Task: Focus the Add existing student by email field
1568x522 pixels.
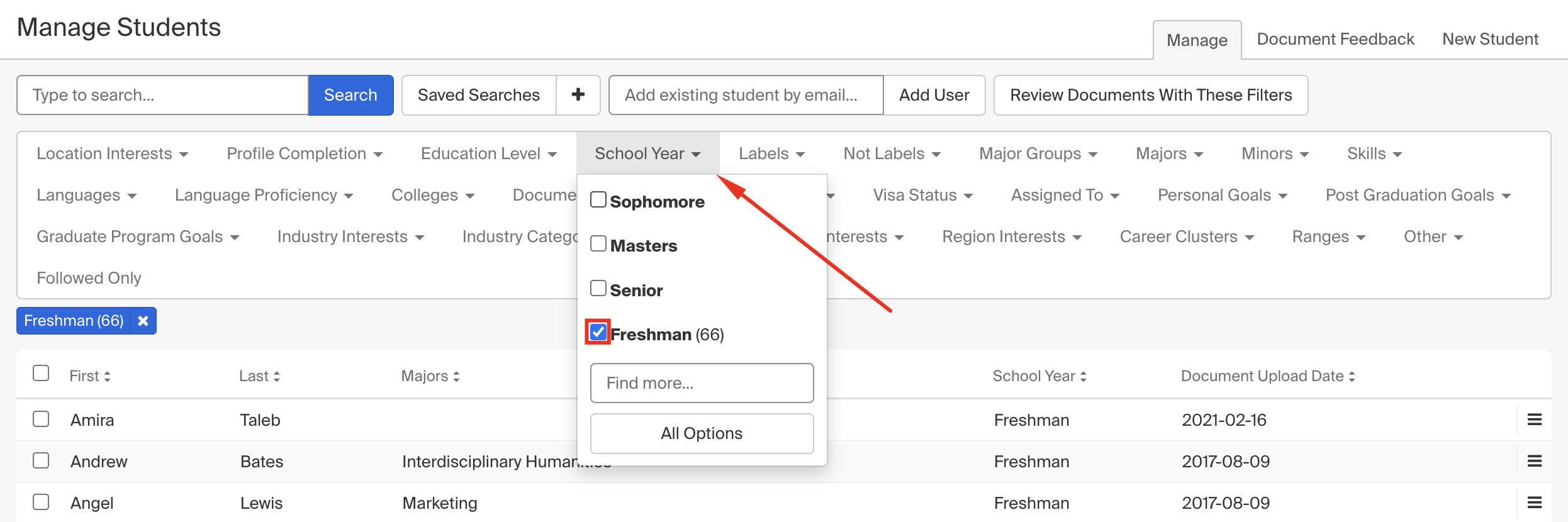Action: (x=746, y=95)
